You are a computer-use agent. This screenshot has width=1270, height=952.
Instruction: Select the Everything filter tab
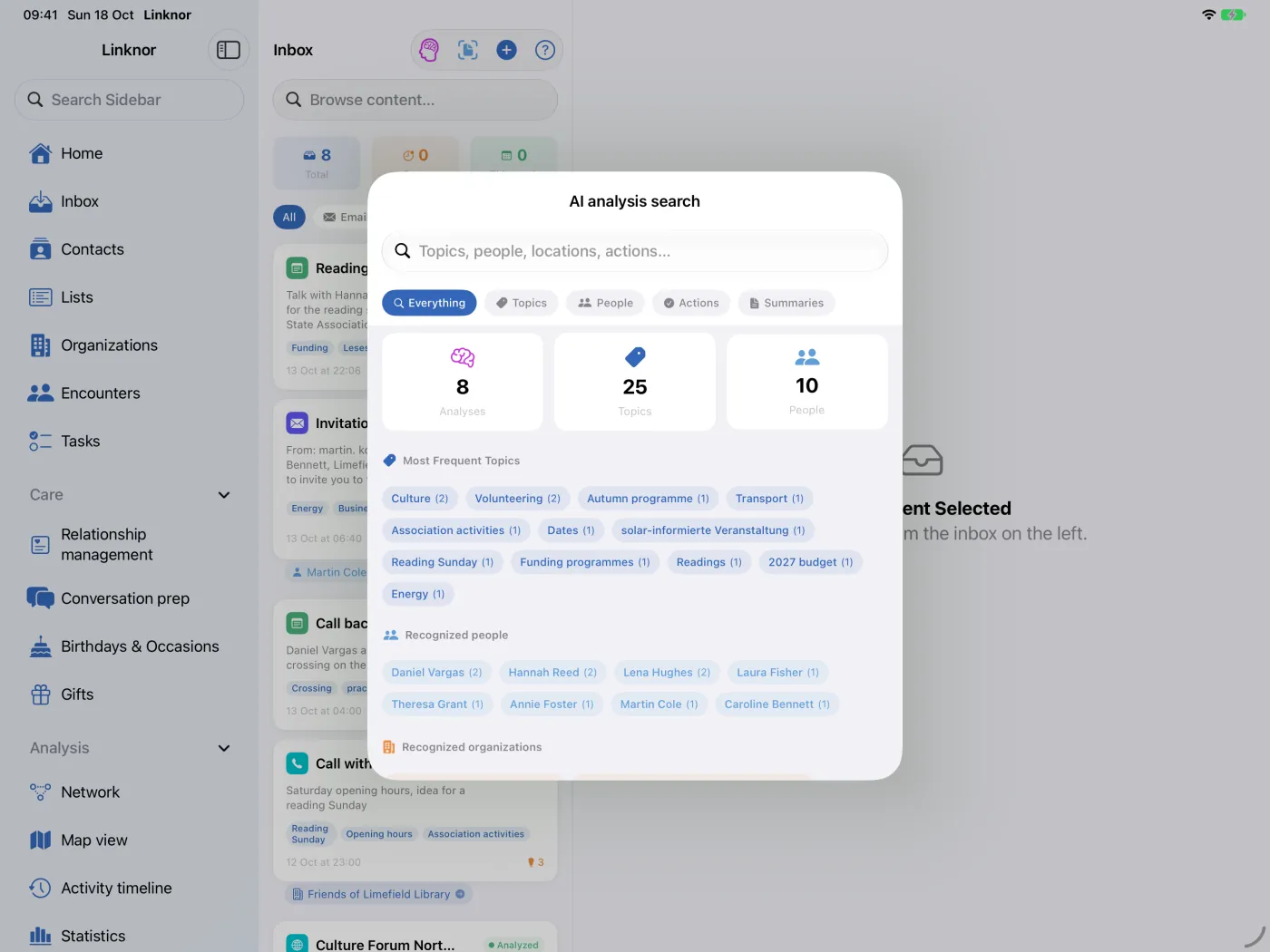[429, 303]
